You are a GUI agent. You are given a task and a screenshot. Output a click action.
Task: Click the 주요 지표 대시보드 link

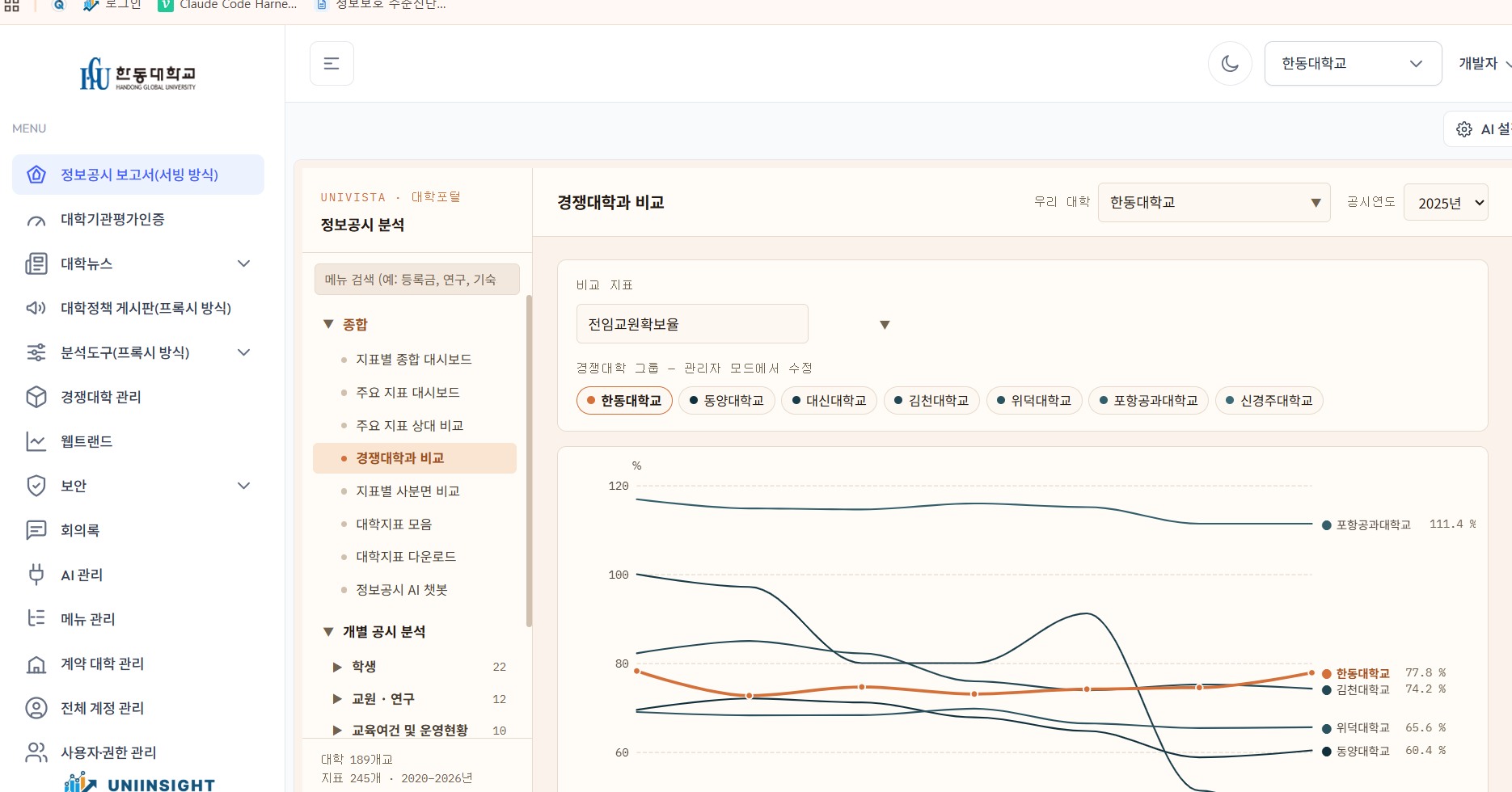pos(414,393)
